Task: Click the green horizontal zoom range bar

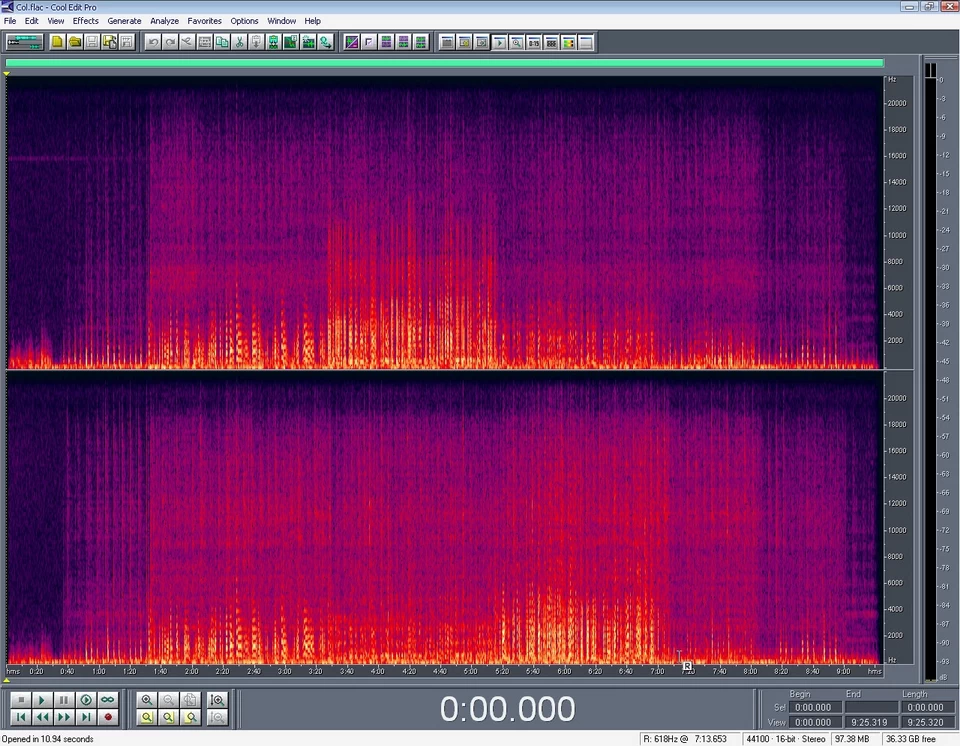Action: (444, 63)
